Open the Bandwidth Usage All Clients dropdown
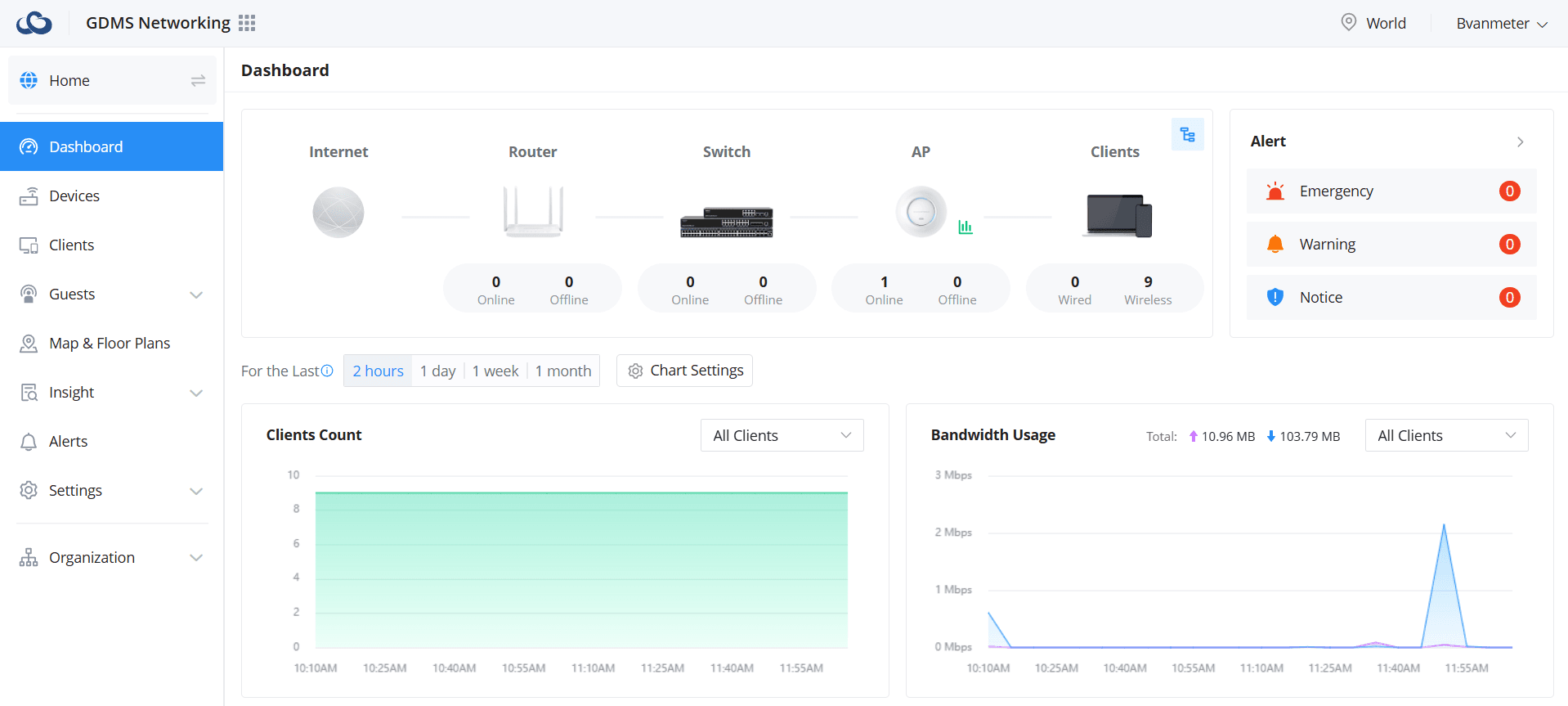This screenshot has width=1568, height=706. 1447,435
